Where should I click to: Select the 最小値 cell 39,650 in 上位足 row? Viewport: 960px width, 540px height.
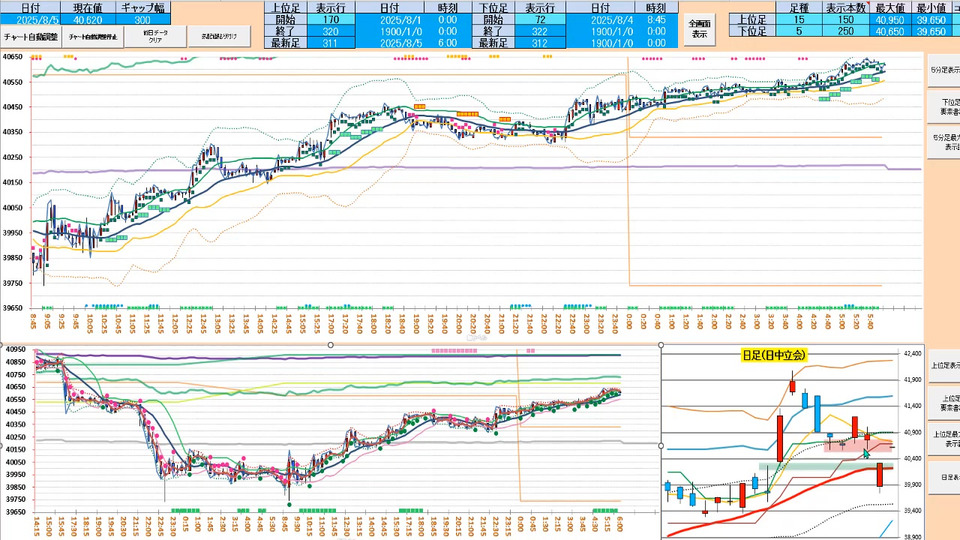(931, 20)
